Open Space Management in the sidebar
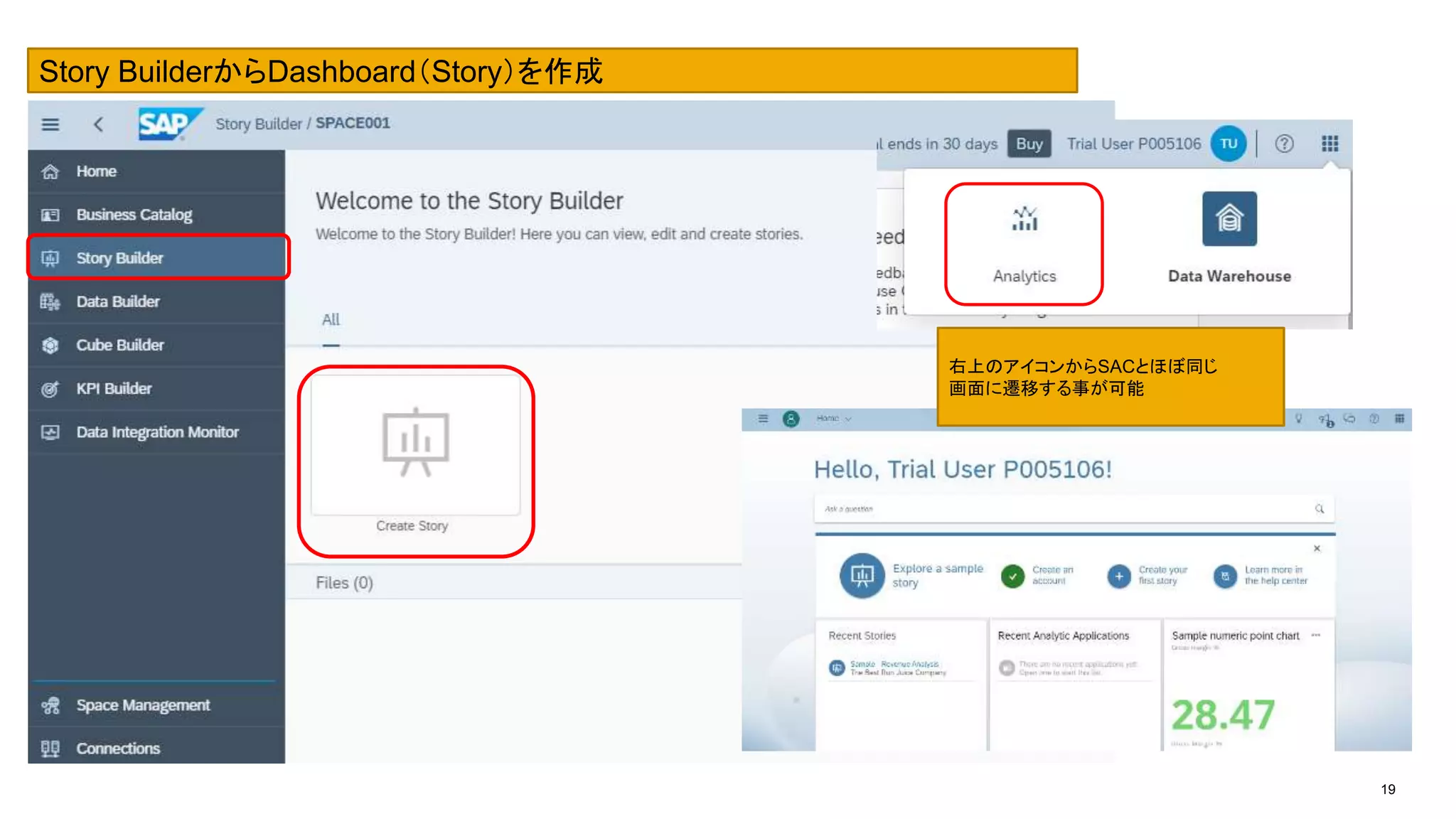This screenshot has width=1456, height=819. coord(156,705)
